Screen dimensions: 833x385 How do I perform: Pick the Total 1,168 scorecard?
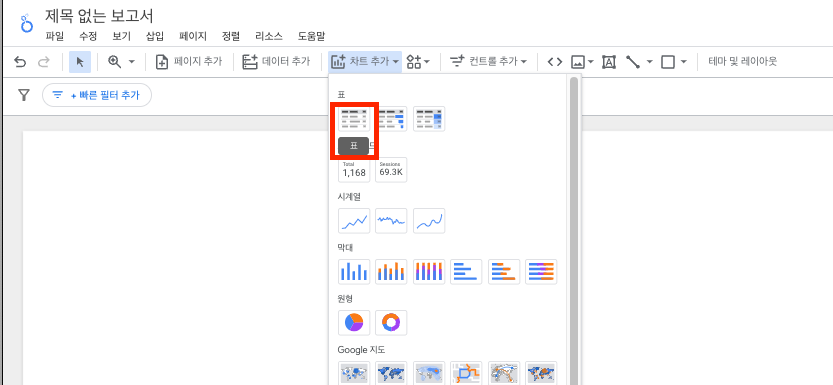coord(354,170)
